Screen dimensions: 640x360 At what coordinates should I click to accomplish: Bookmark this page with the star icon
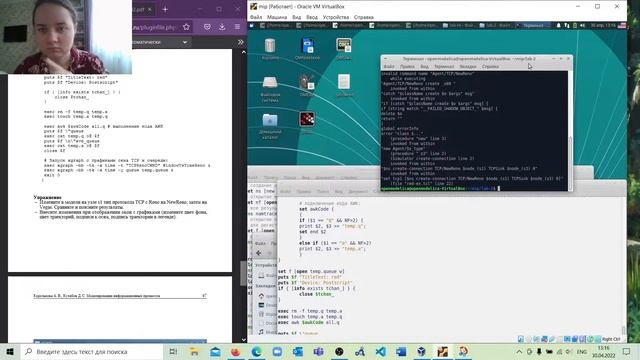tap(187, 27)
